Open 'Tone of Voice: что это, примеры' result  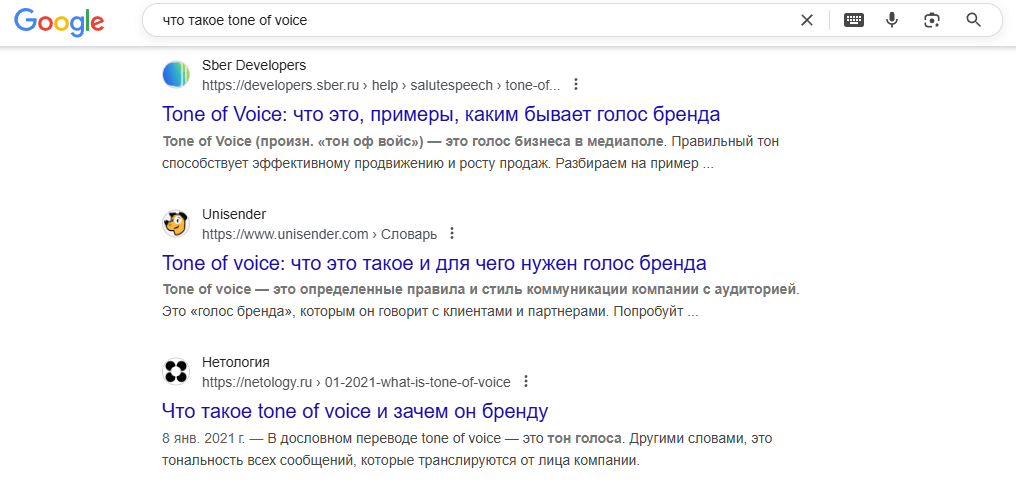click(441, 115)
